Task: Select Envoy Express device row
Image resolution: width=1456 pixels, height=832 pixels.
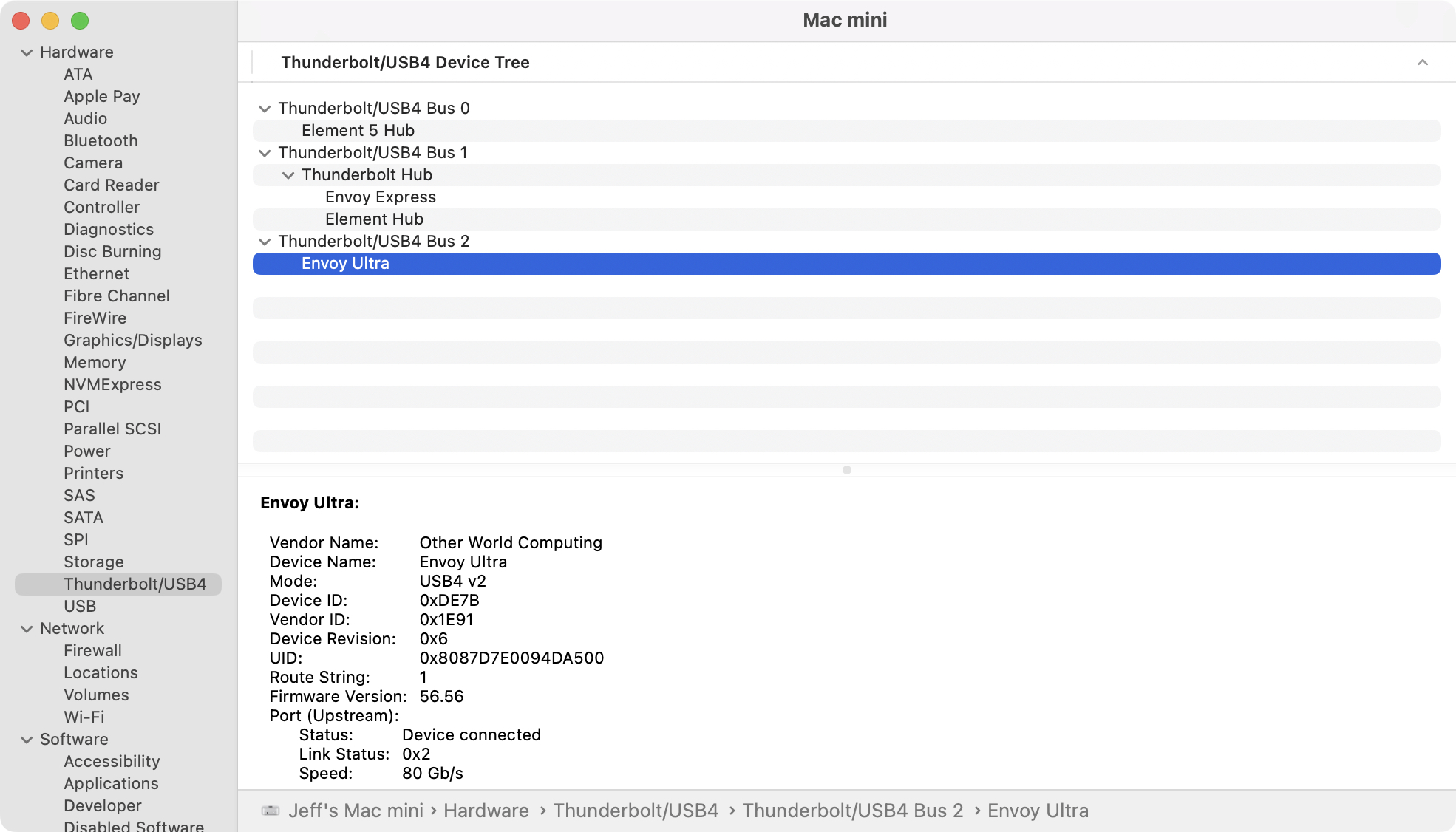Action: [380, 197]
